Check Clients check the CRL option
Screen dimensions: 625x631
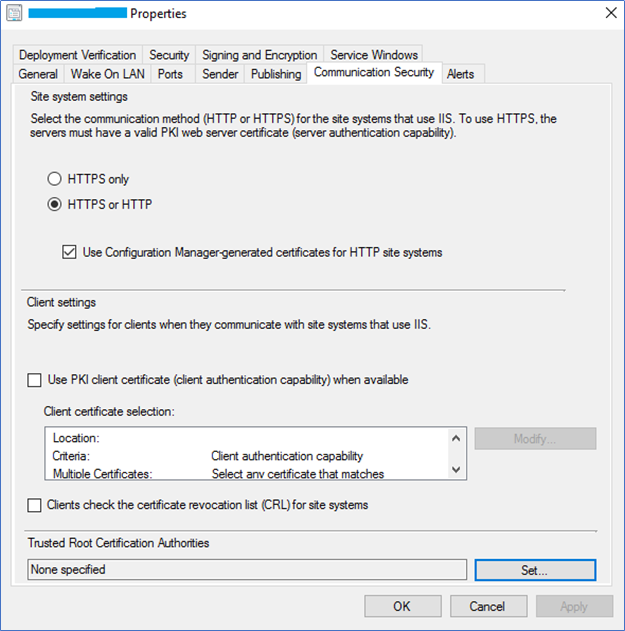[34, 505]
